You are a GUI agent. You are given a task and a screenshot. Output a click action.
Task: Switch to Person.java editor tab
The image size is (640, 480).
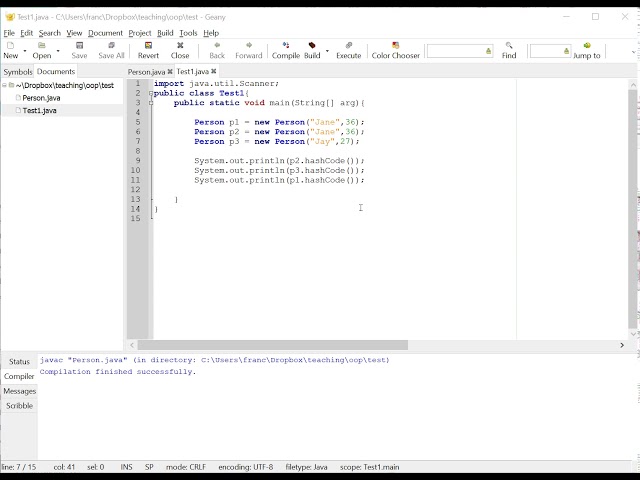pos(146,72)
